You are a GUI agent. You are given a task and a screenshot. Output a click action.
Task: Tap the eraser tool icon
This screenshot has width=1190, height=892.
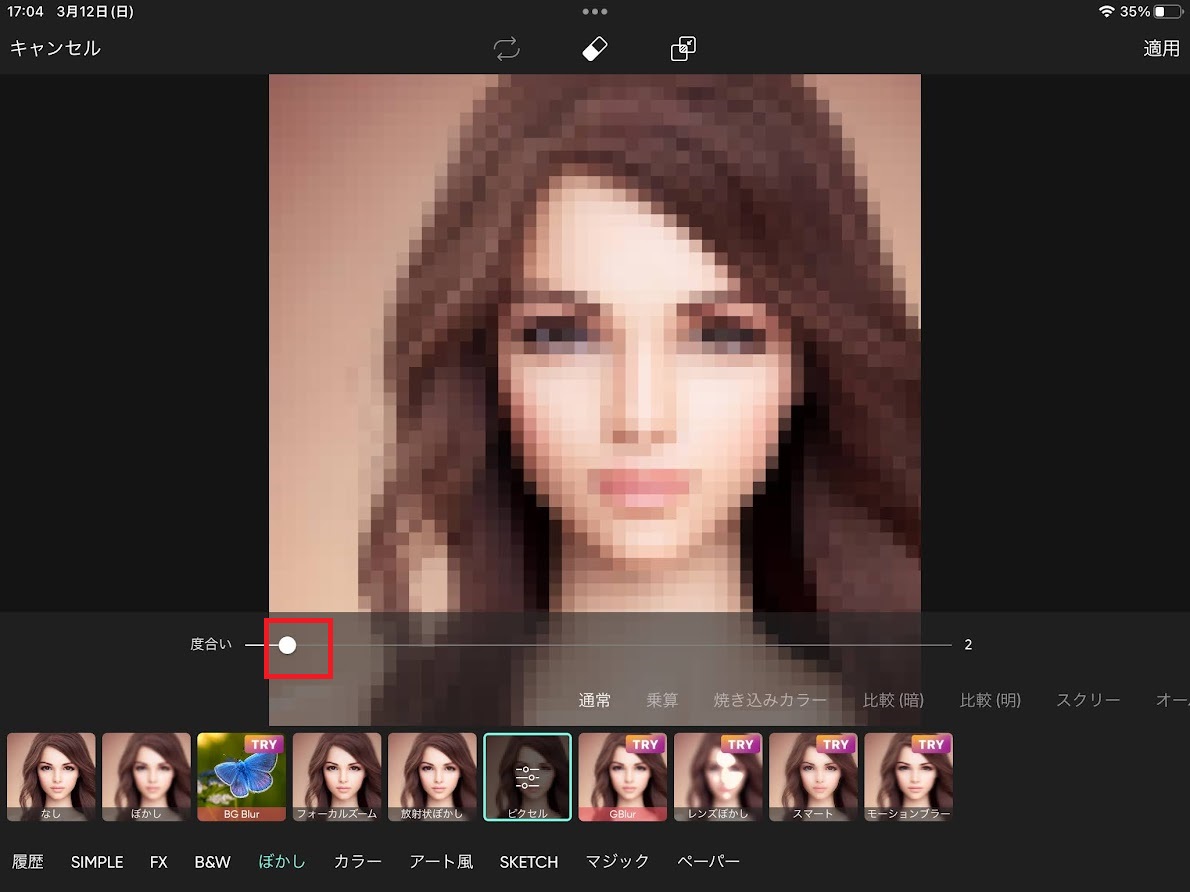[x=595, y=49]
